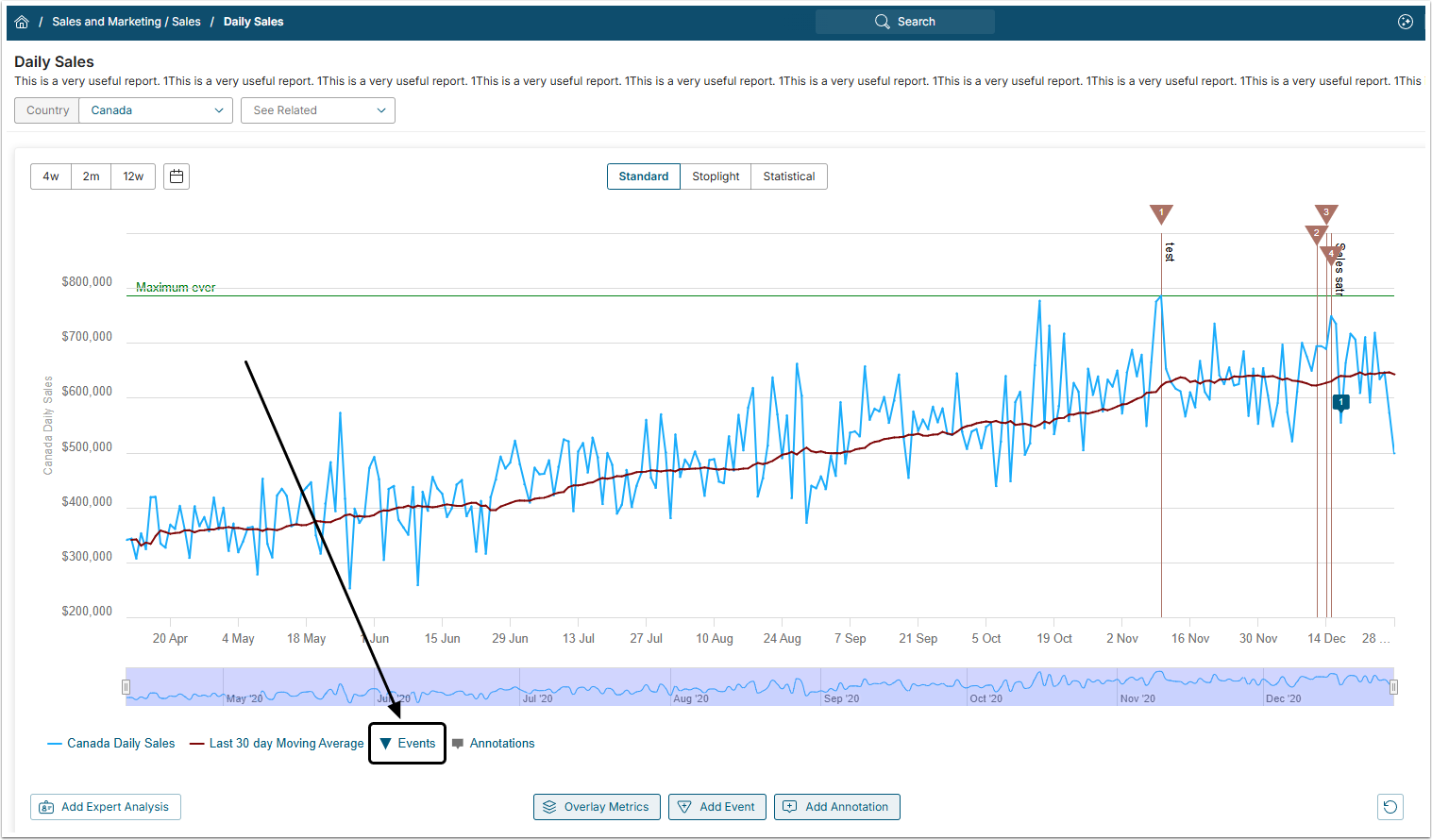Click the home icon in breadcrumb
The width and height of the screenshot is (1432, 840).
tap(22, 22)
